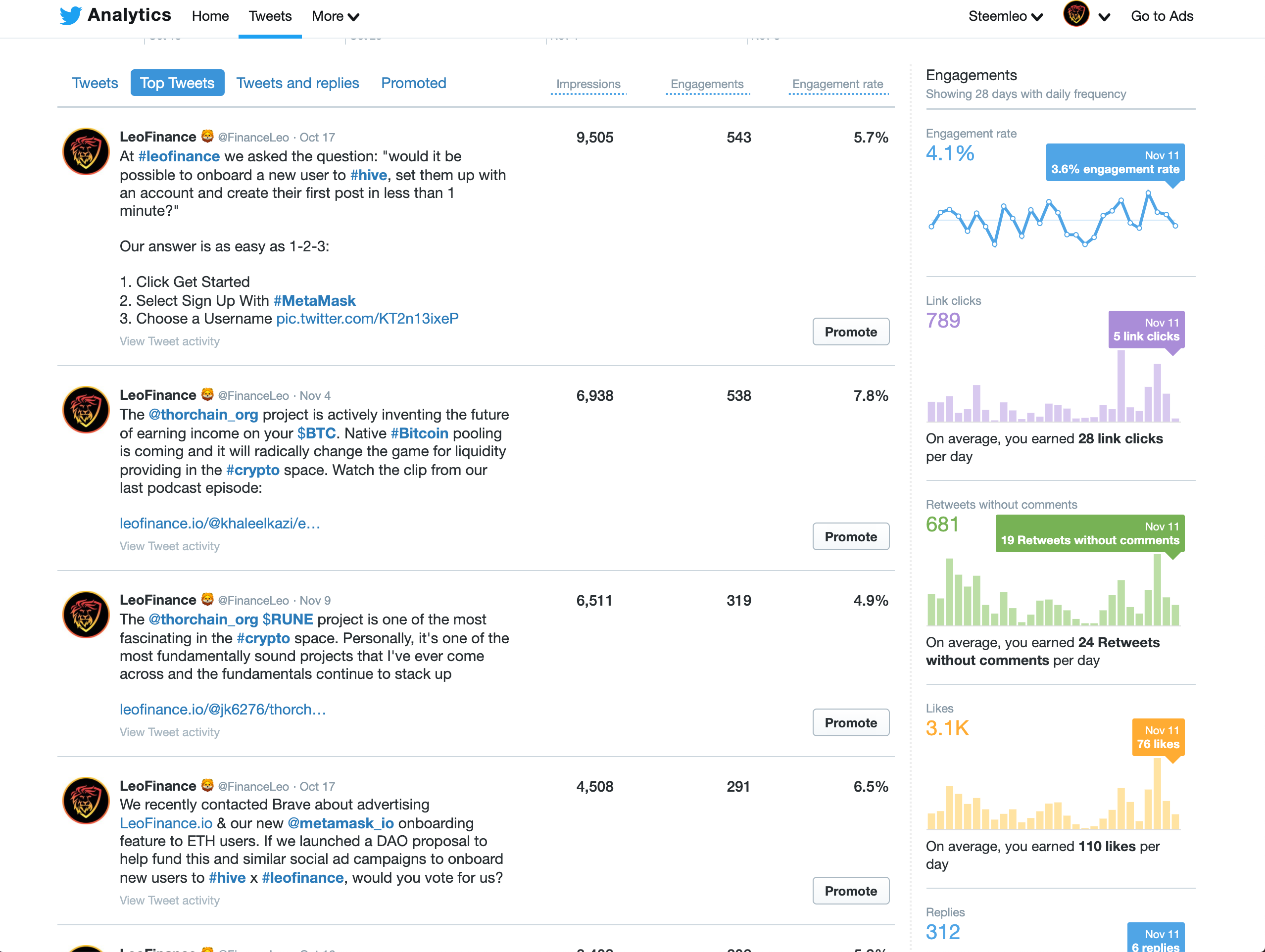Click the Engagements column header
Viewport: 1265px width, 952px height.
click(x=707, y=84)
